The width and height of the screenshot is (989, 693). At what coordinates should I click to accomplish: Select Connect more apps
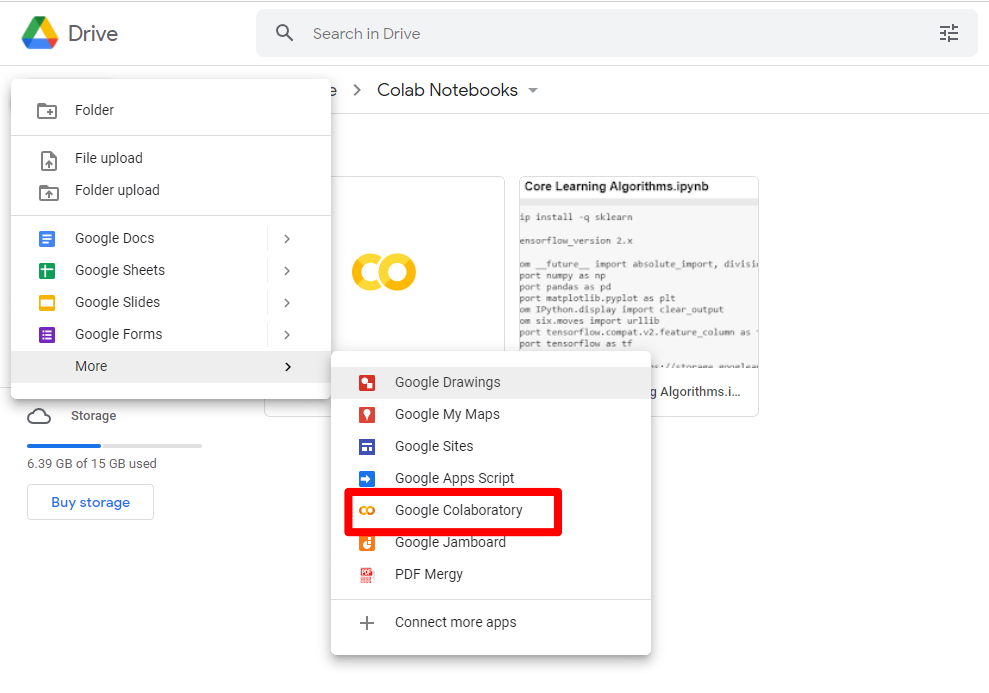point(455,623)
